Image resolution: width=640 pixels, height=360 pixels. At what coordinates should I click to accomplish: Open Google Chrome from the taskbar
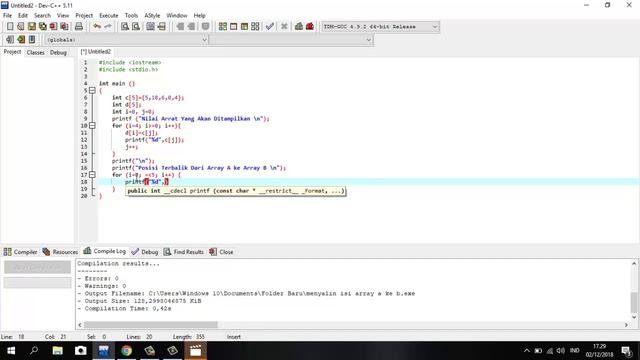pos(127,351)
